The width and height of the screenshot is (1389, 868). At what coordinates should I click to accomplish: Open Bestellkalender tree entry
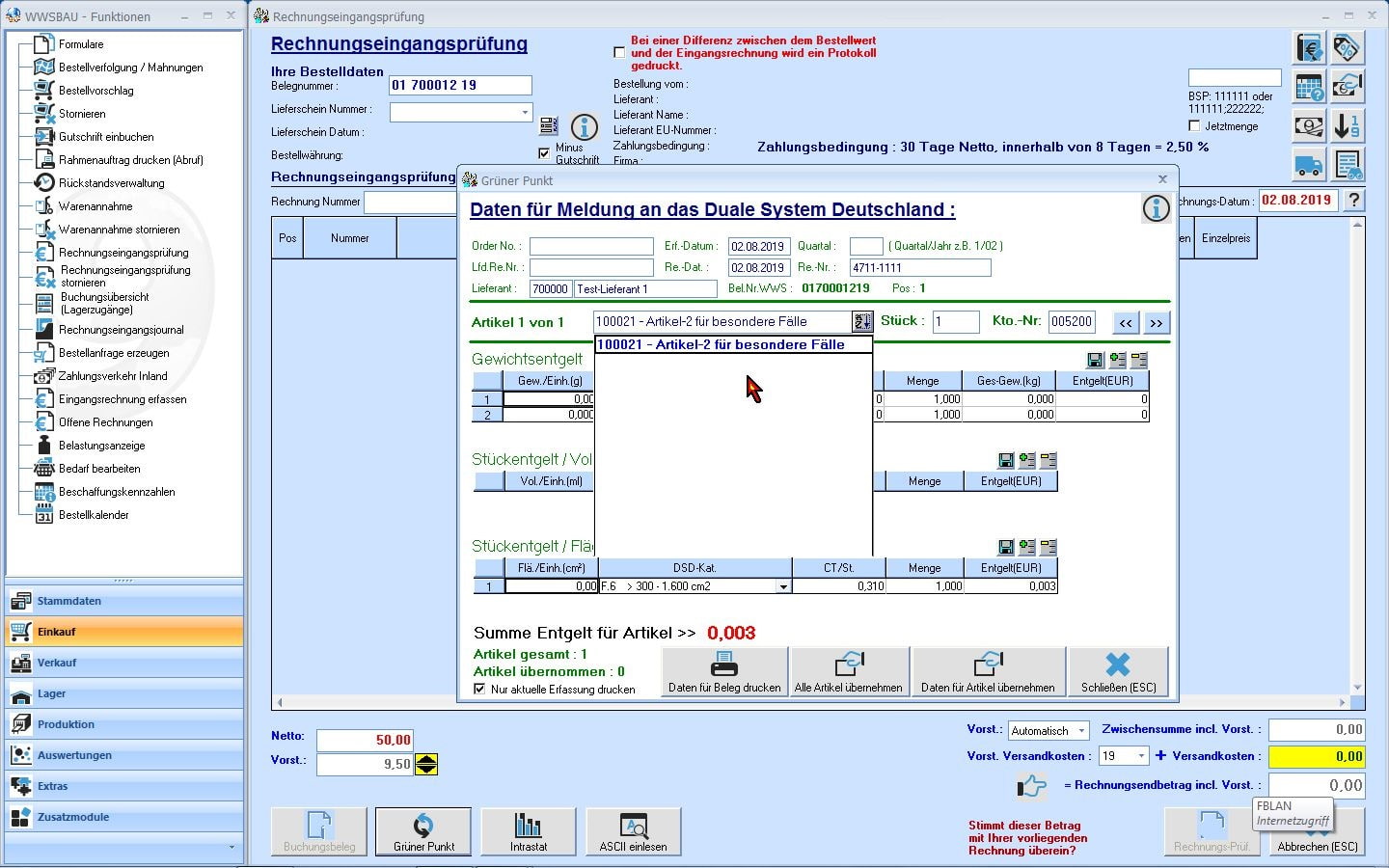(94, 515)
